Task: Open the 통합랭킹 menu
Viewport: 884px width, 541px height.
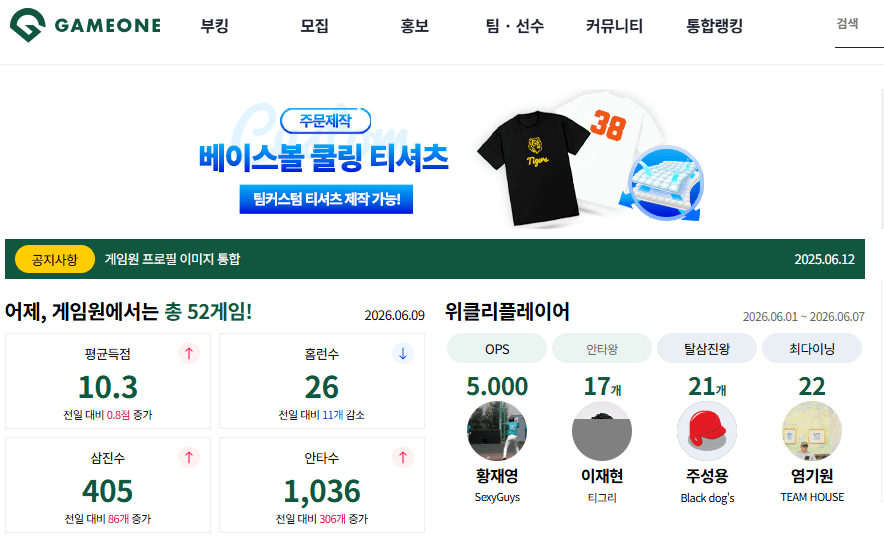Action: pos(714,26)
